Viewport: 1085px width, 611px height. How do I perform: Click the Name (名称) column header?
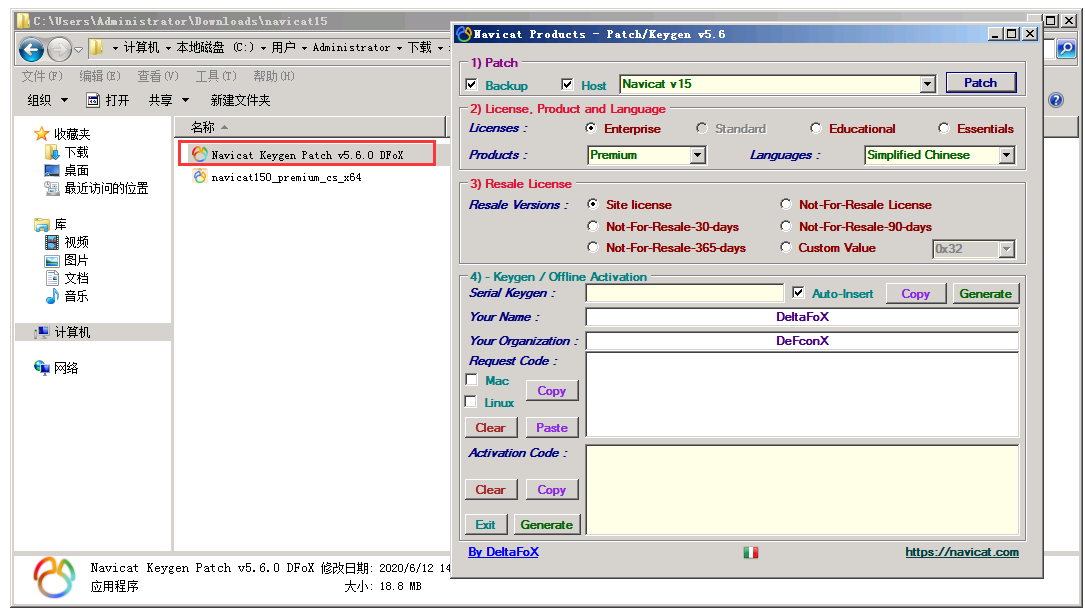309,127
